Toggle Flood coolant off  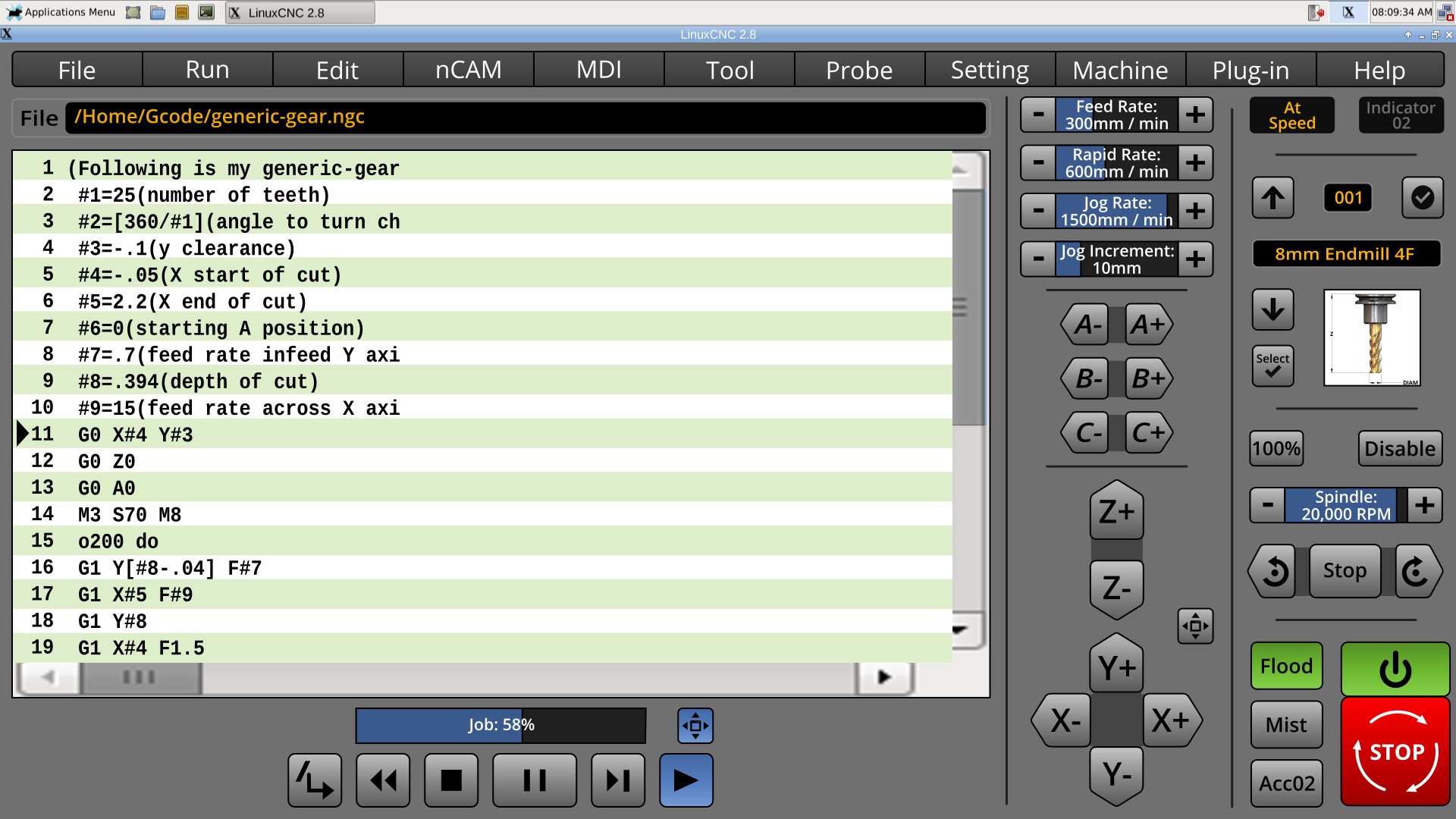pos(1286,666)
